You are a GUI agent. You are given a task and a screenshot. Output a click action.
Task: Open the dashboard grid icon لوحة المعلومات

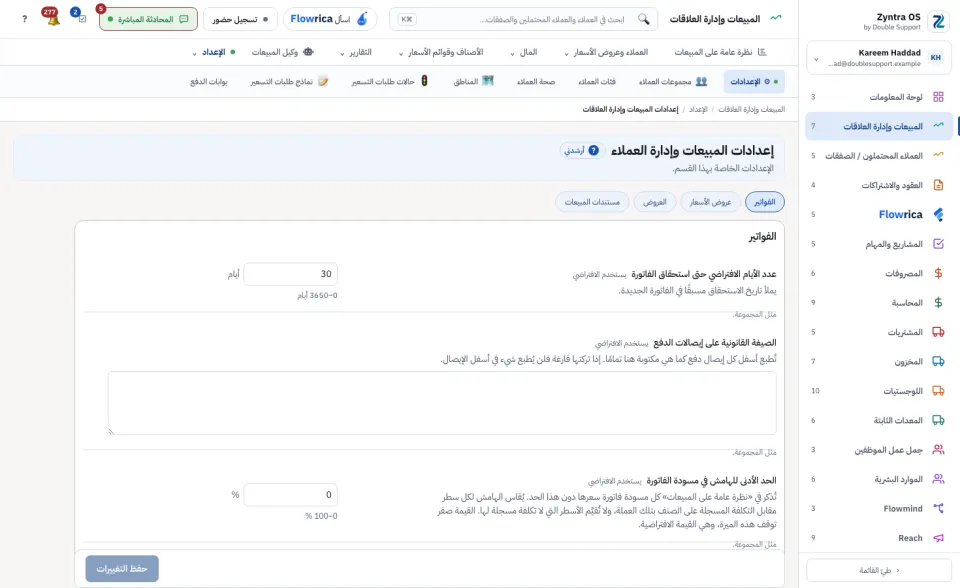pyautogui.click(x=938, y=97)
